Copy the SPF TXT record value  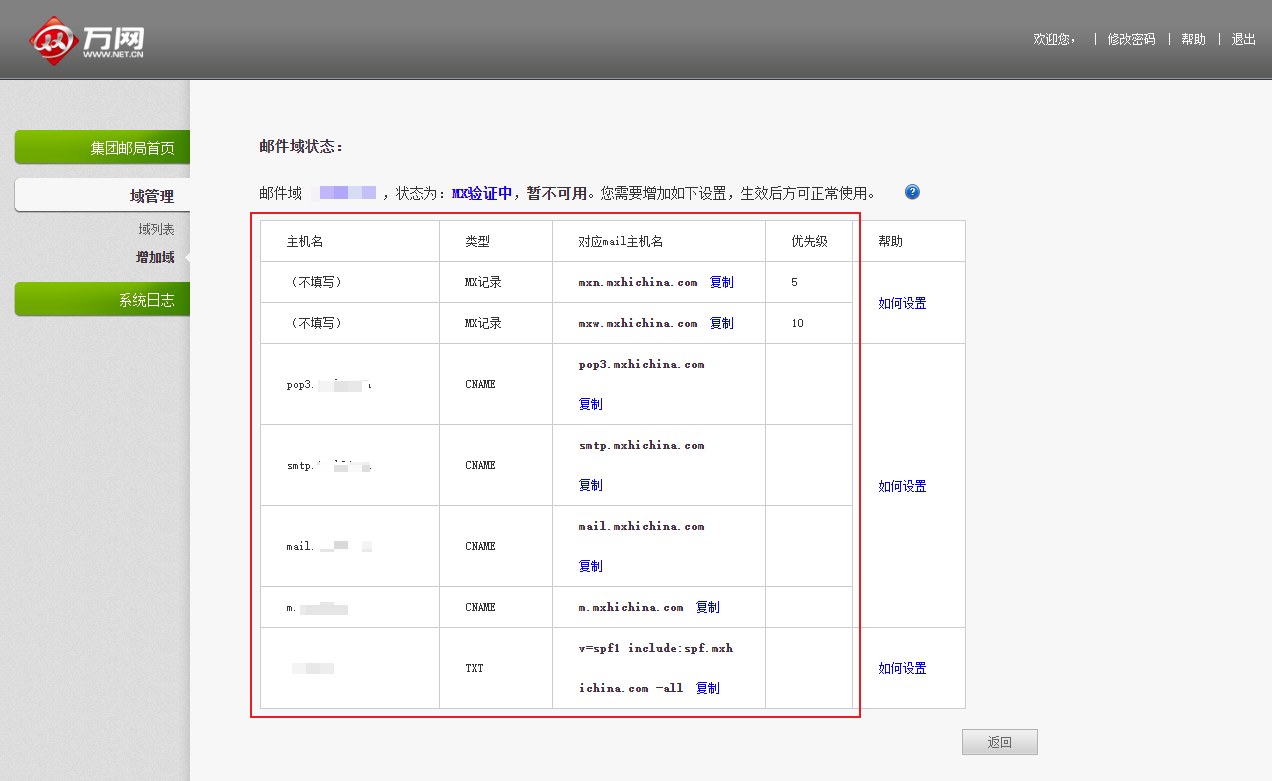coord(710,688)
